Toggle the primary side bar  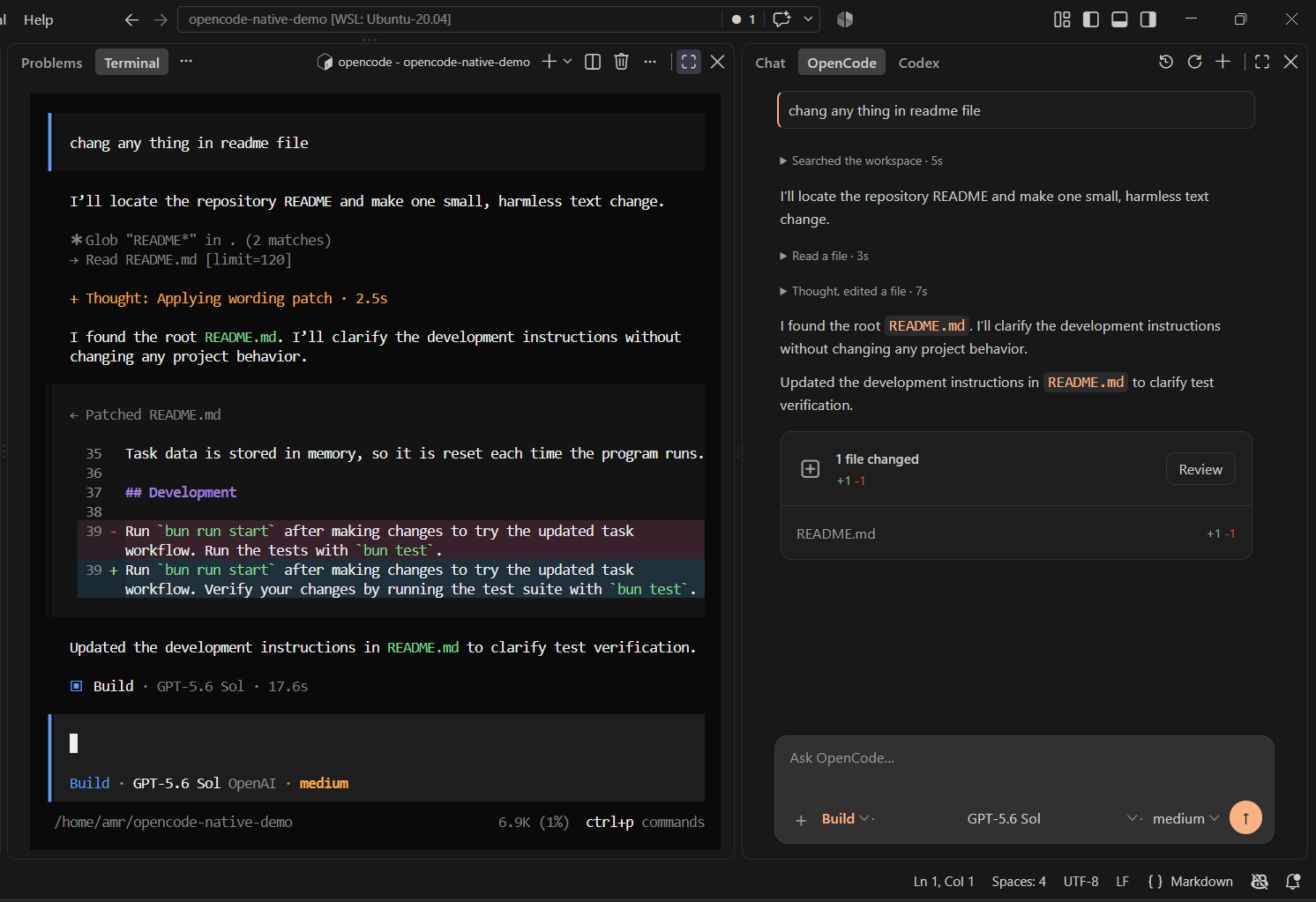tap(1091, 19)
